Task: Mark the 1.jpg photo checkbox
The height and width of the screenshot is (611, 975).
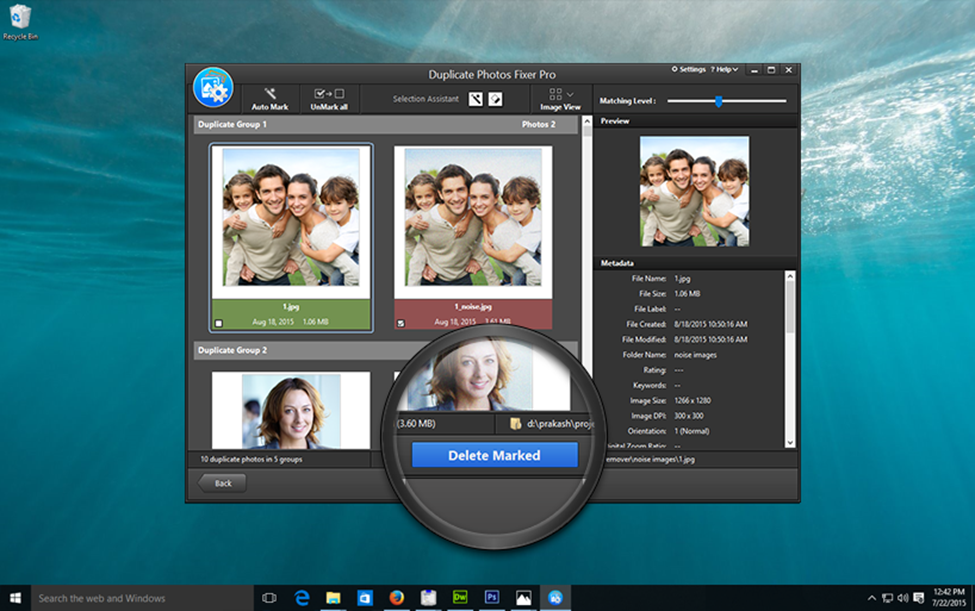Action: (x=219, y=323)
